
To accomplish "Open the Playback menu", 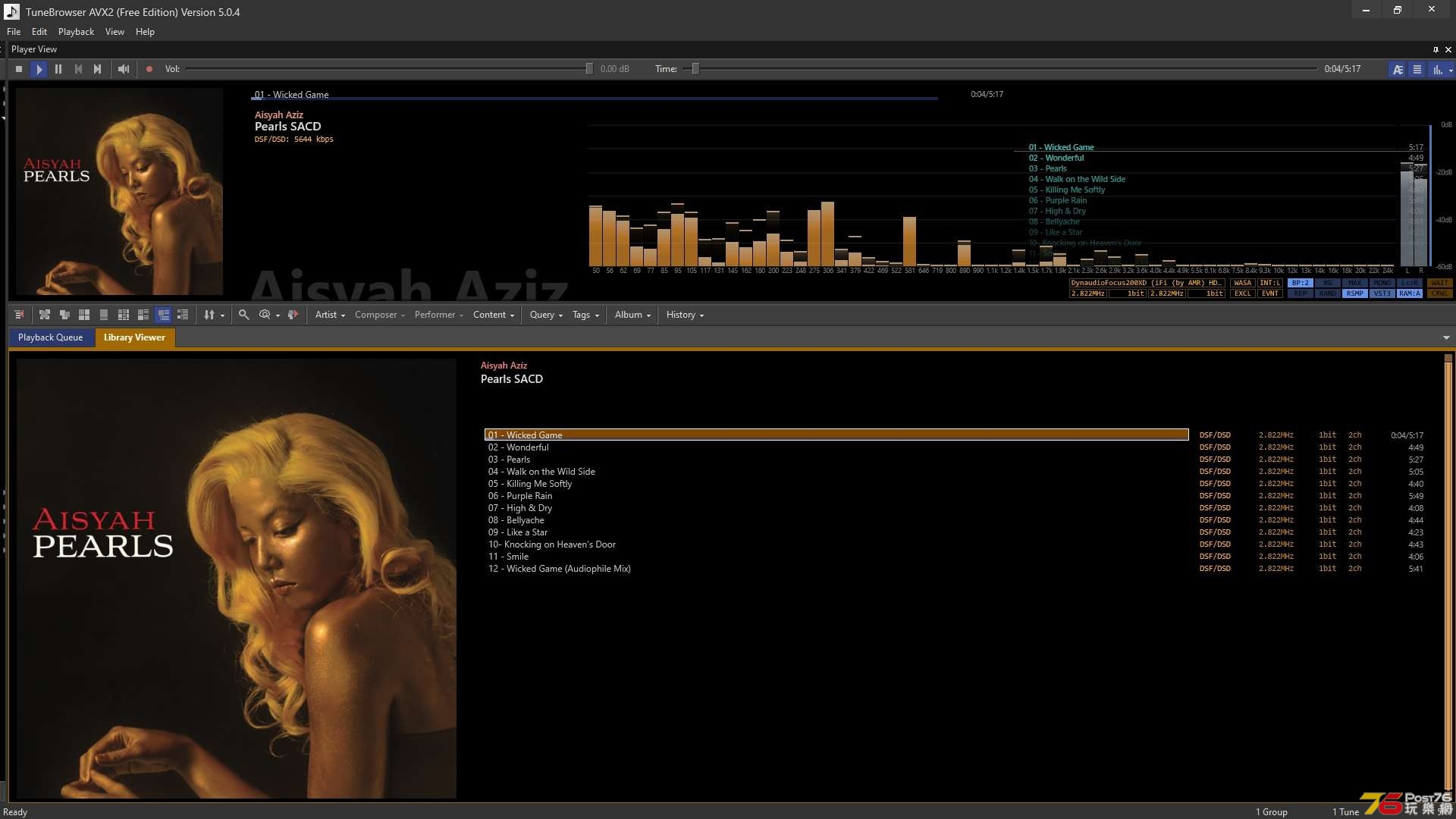I will 76,32.
